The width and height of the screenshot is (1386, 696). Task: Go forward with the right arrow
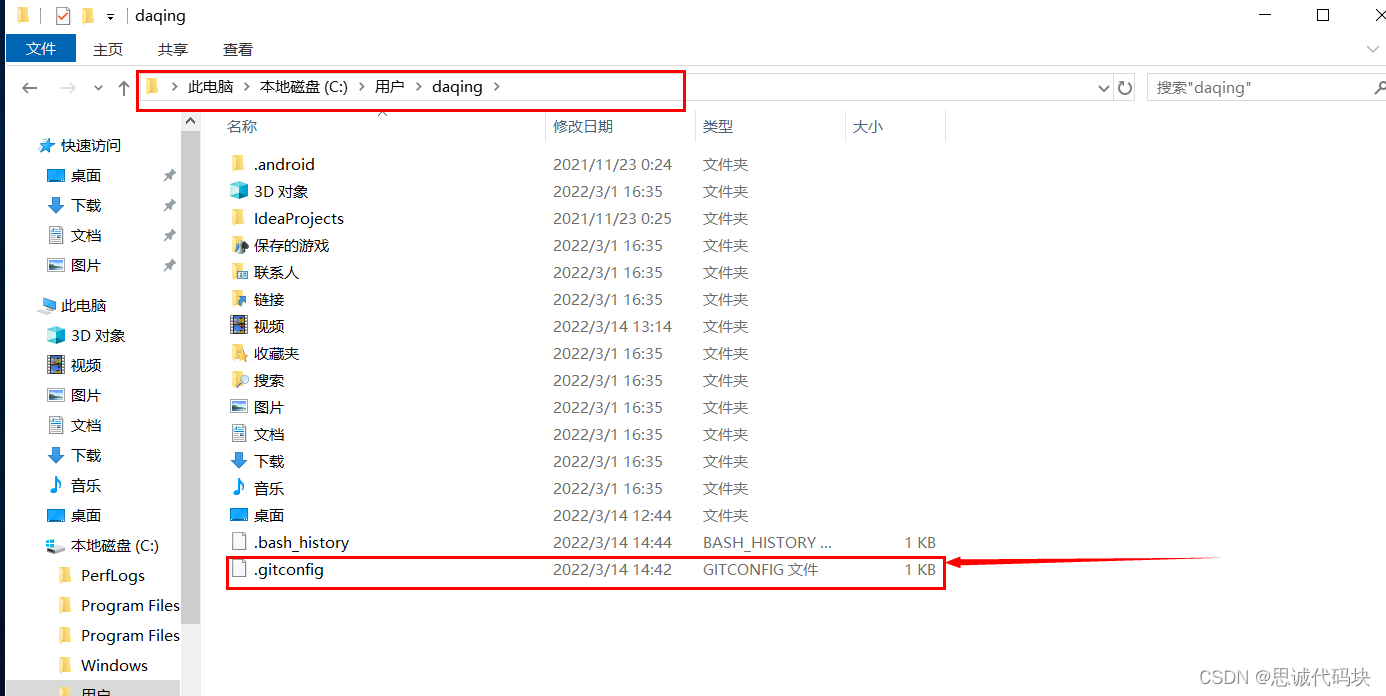click(x=68, y=88)
